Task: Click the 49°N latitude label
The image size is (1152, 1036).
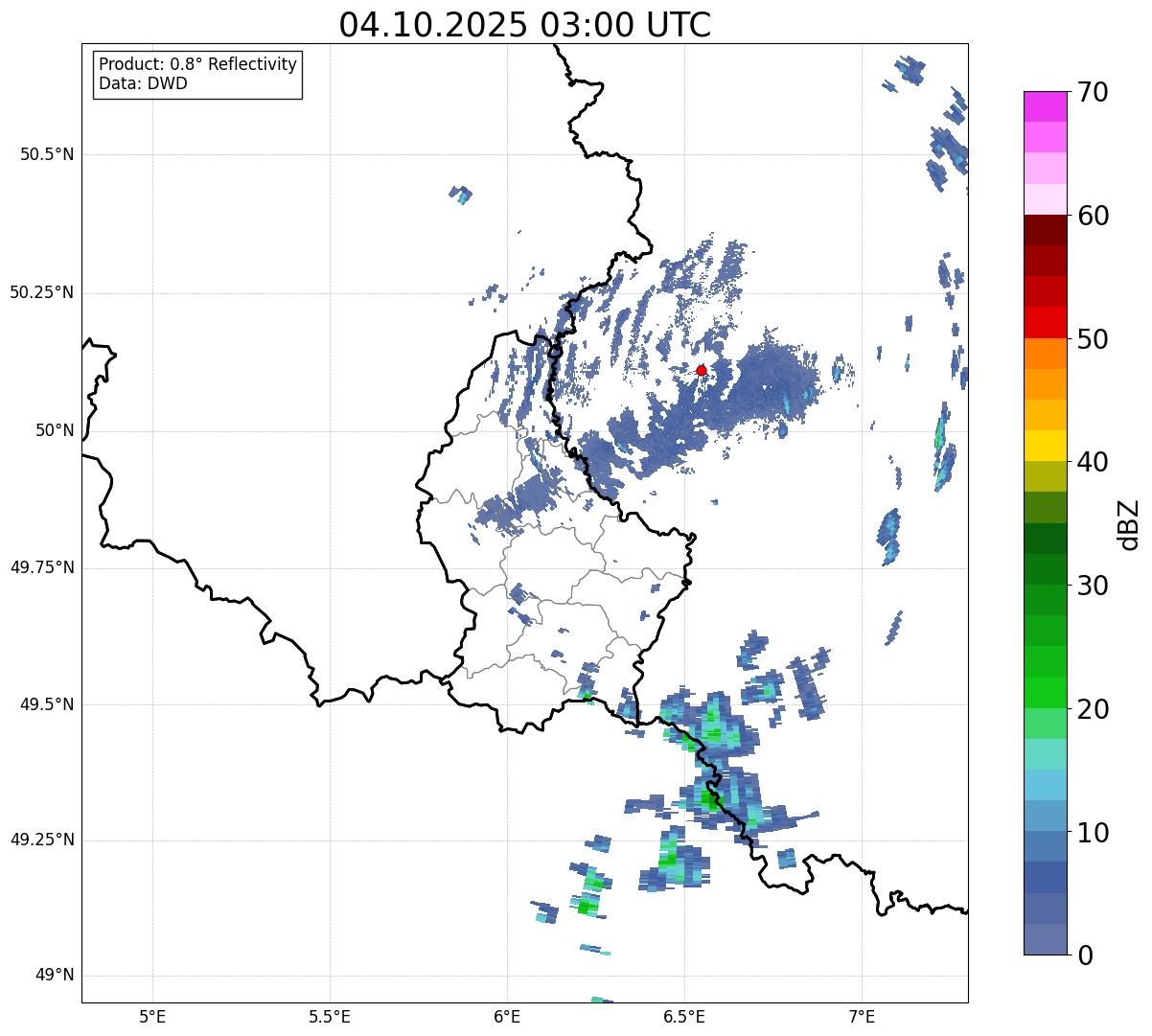Action: click(x=55, y=976)
